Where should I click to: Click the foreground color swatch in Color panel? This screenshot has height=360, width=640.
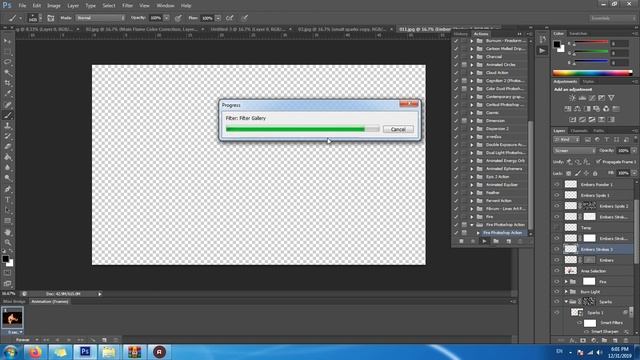pos(557,44)
